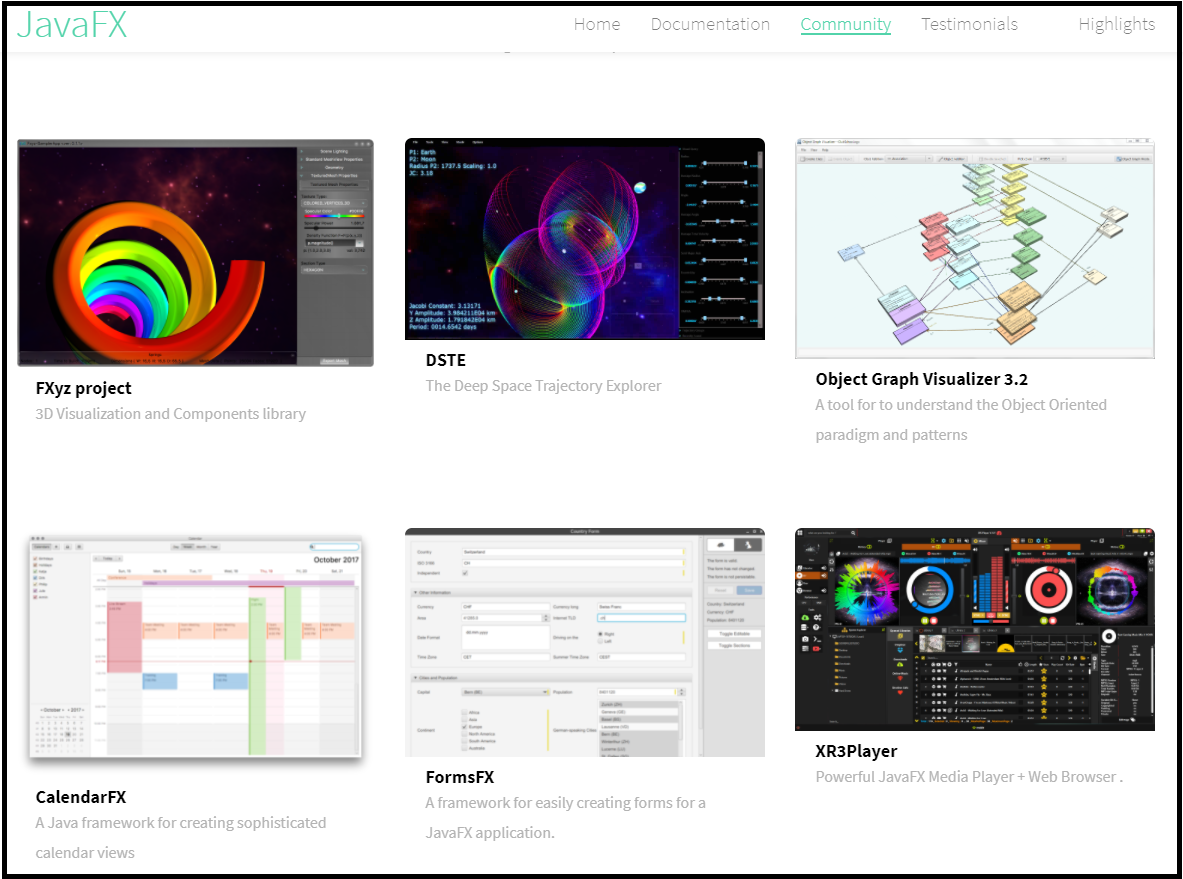Click the FXyz project title
This screenshot has height=879, width=1183.
tap(83, 388)
